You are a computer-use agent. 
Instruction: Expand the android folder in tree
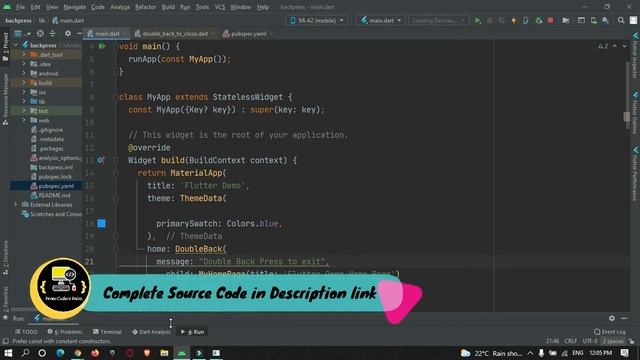pos(24,73)
